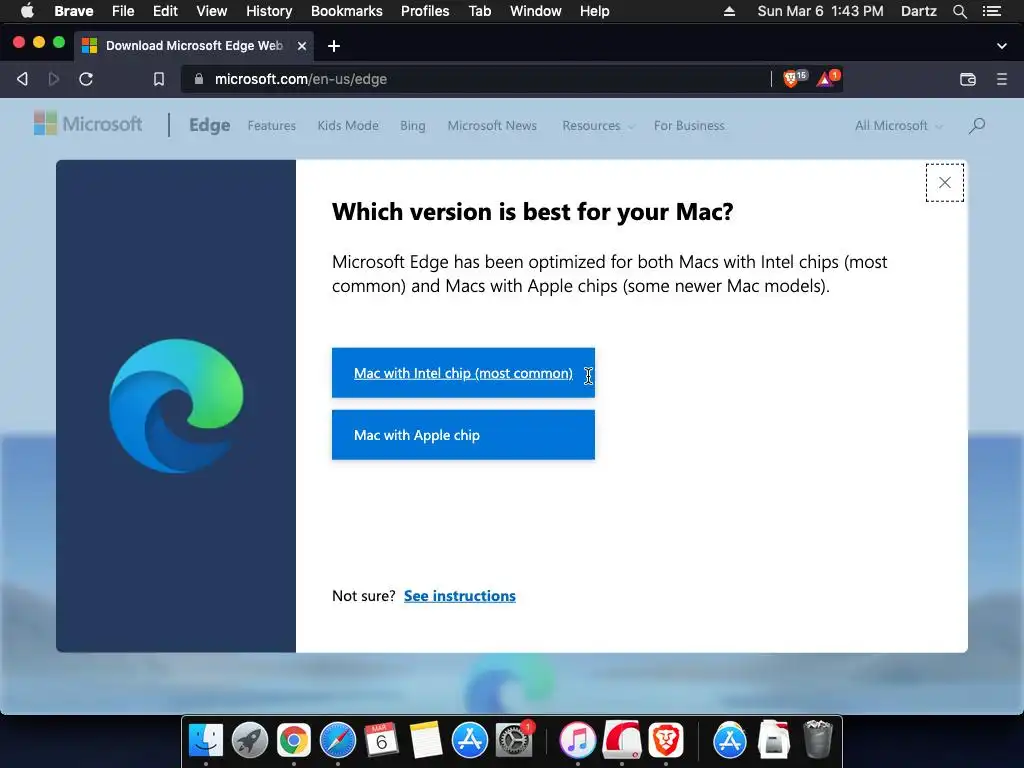Open the Microsoft News nav link
This screenshot has width=1024, height=768.
point(492,125)
